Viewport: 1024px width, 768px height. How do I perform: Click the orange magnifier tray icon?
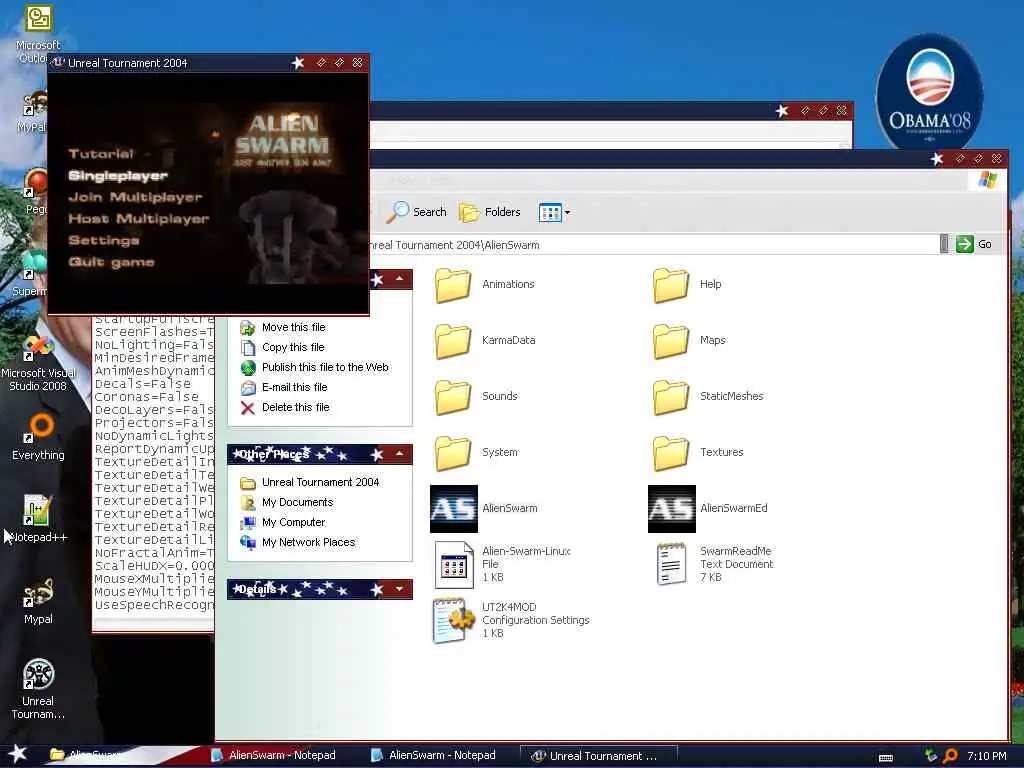[951, 756]
